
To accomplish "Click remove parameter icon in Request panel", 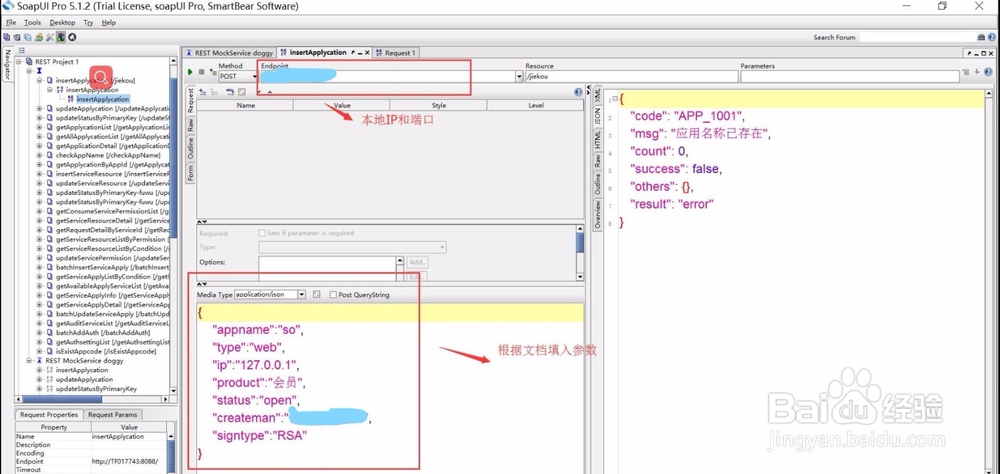I will pos(214,92).
